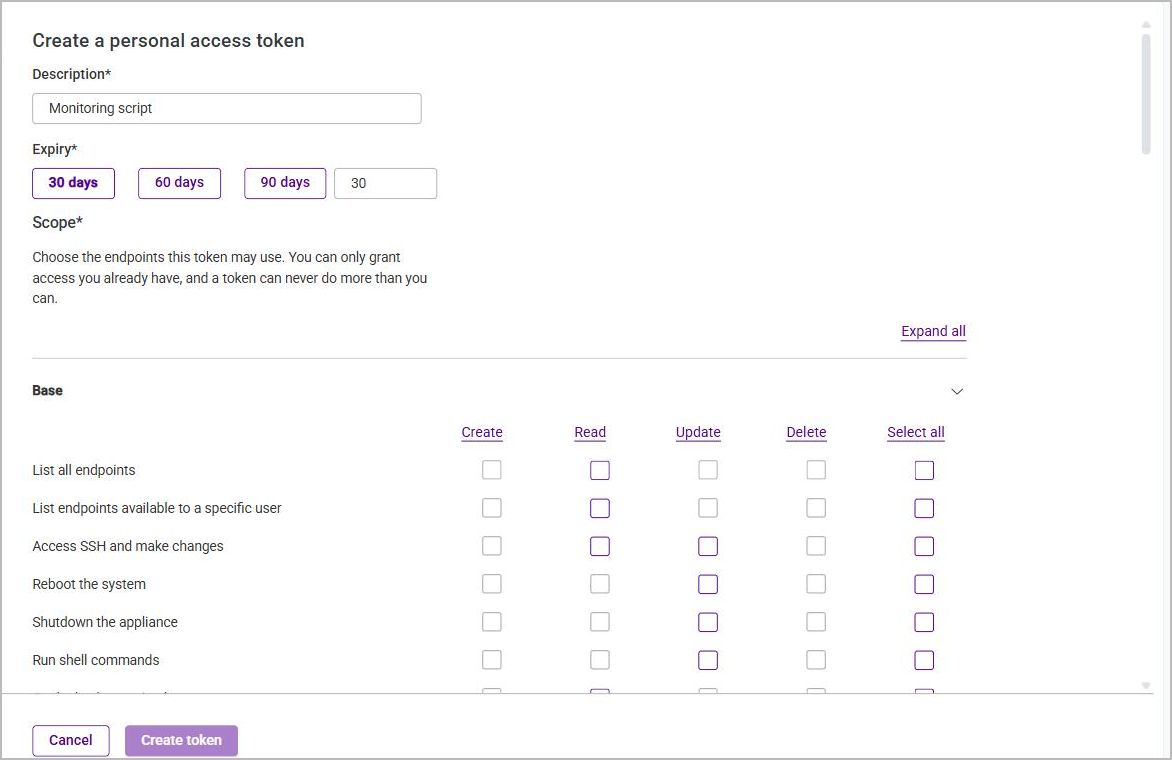Cancel the token creation
This screenshot has width=1172, height=760.
(x=71, y=741)
